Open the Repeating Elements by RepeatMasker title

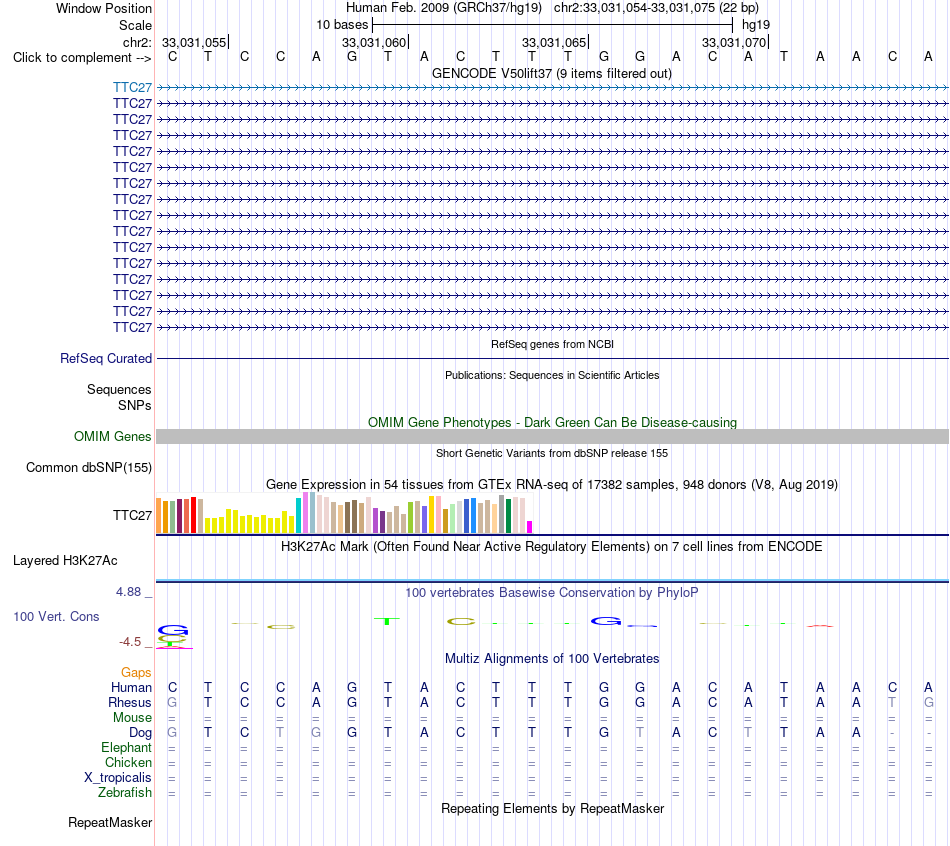pyautogui.click(x=553, y=808)
